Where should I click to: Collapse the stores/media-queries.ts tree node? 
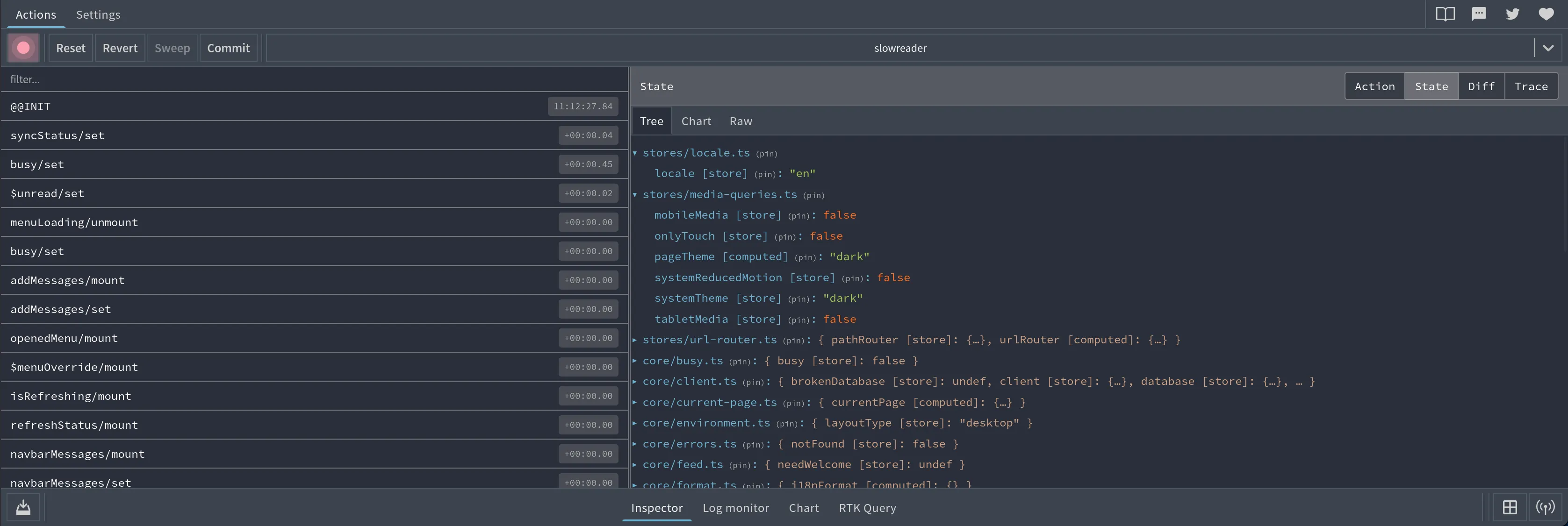(x=635, y=195)
